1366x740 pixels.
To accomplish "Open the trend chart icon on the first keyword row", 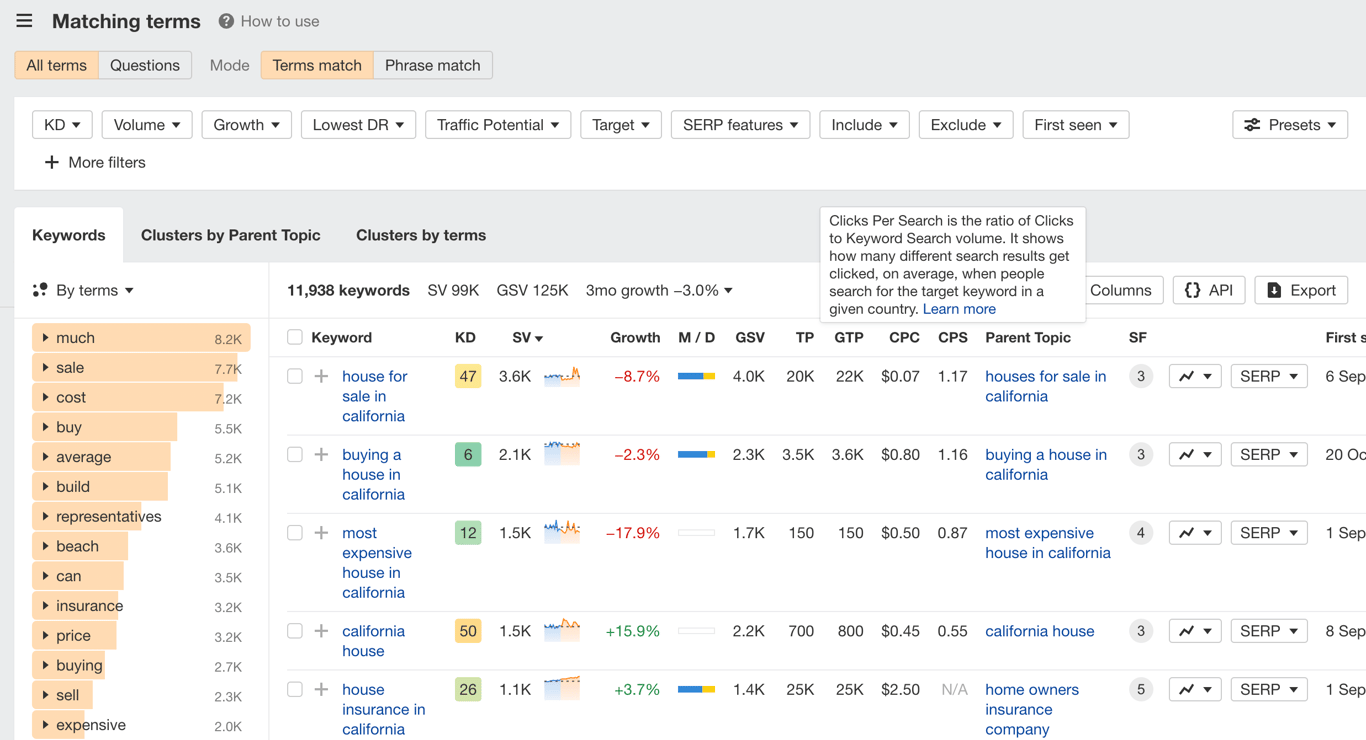I will (1189, 376).
